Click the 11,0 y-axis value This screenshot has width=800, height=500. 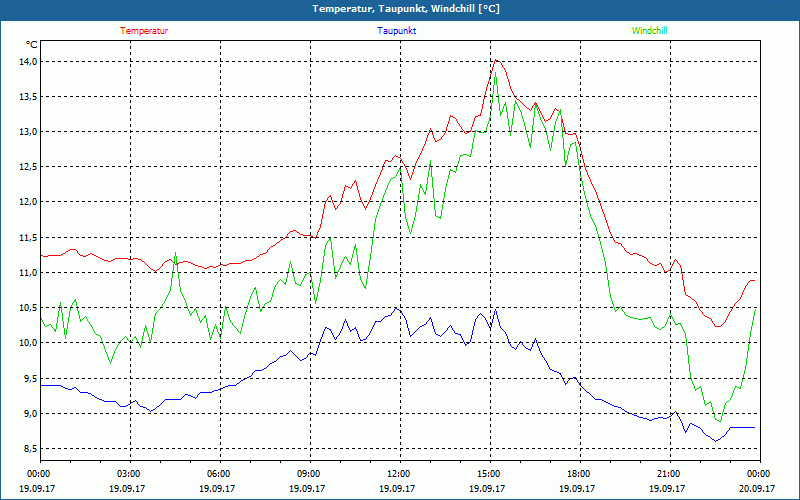[x=28, y=273]
